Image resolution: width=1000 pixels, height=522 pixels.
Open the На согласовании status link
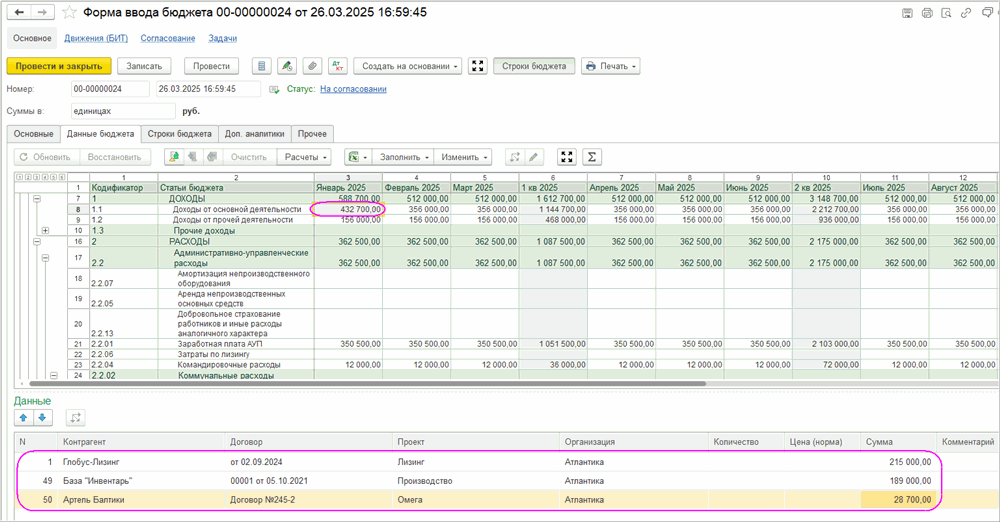pos(353,89)
